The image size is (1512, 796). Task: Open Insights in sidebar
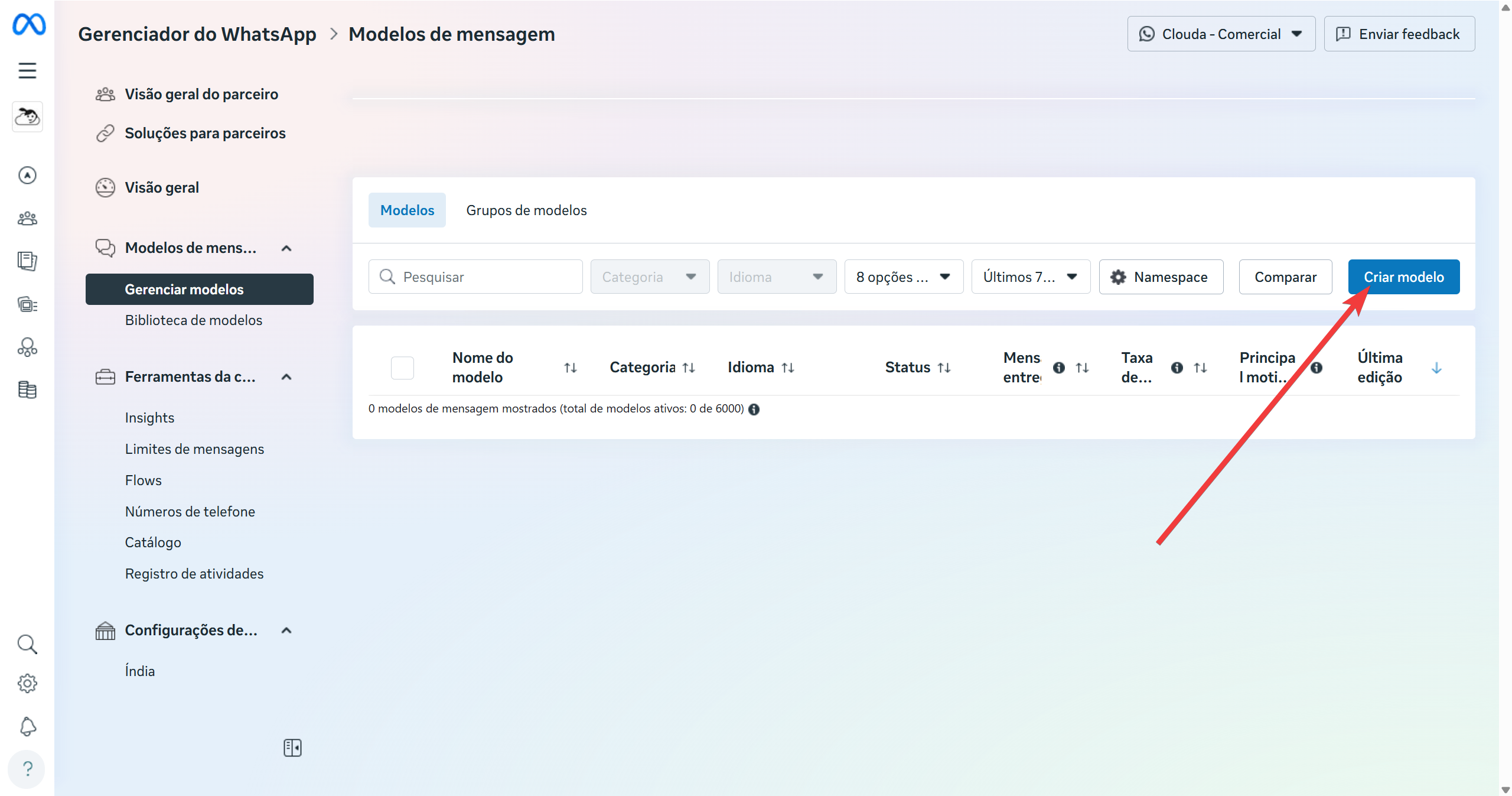coord(149,418)
